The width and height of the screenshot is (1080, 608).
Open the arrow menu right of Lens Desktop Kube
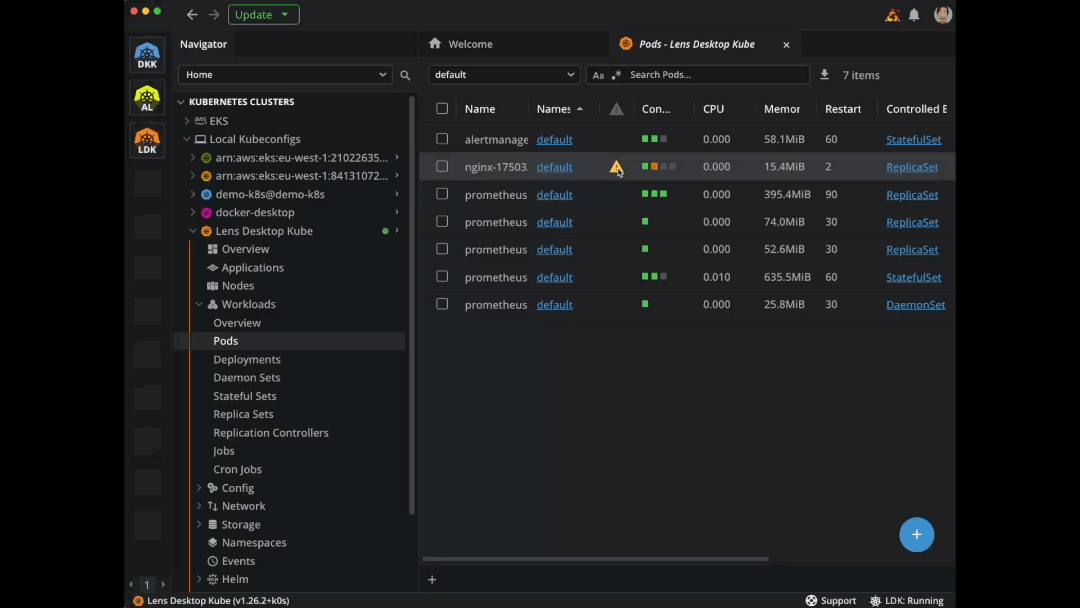pos(397,231)
